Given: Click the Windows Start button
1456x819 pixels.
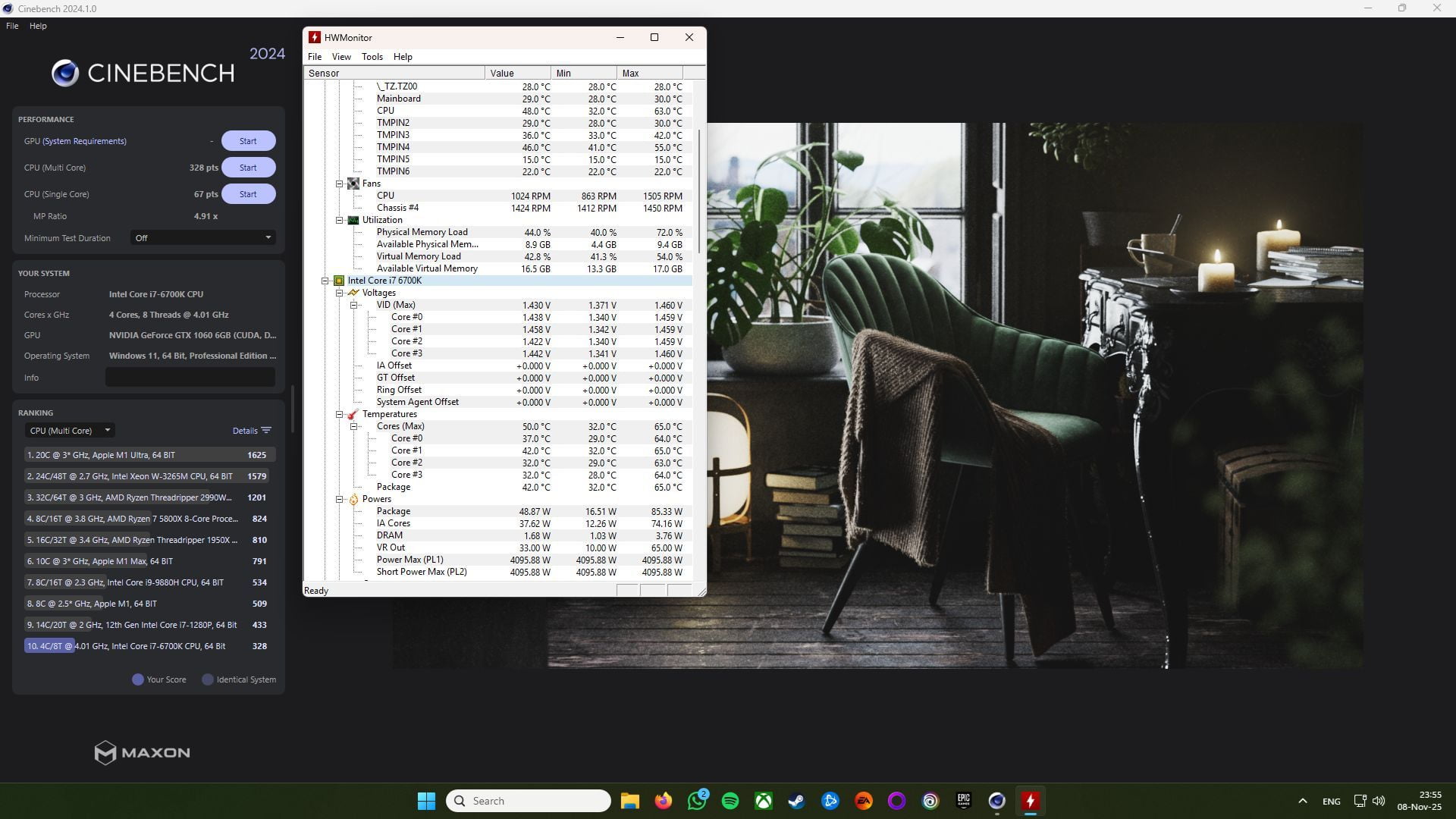Looking at the screenshot, I should pyautogui.click(x=426, y=801).
